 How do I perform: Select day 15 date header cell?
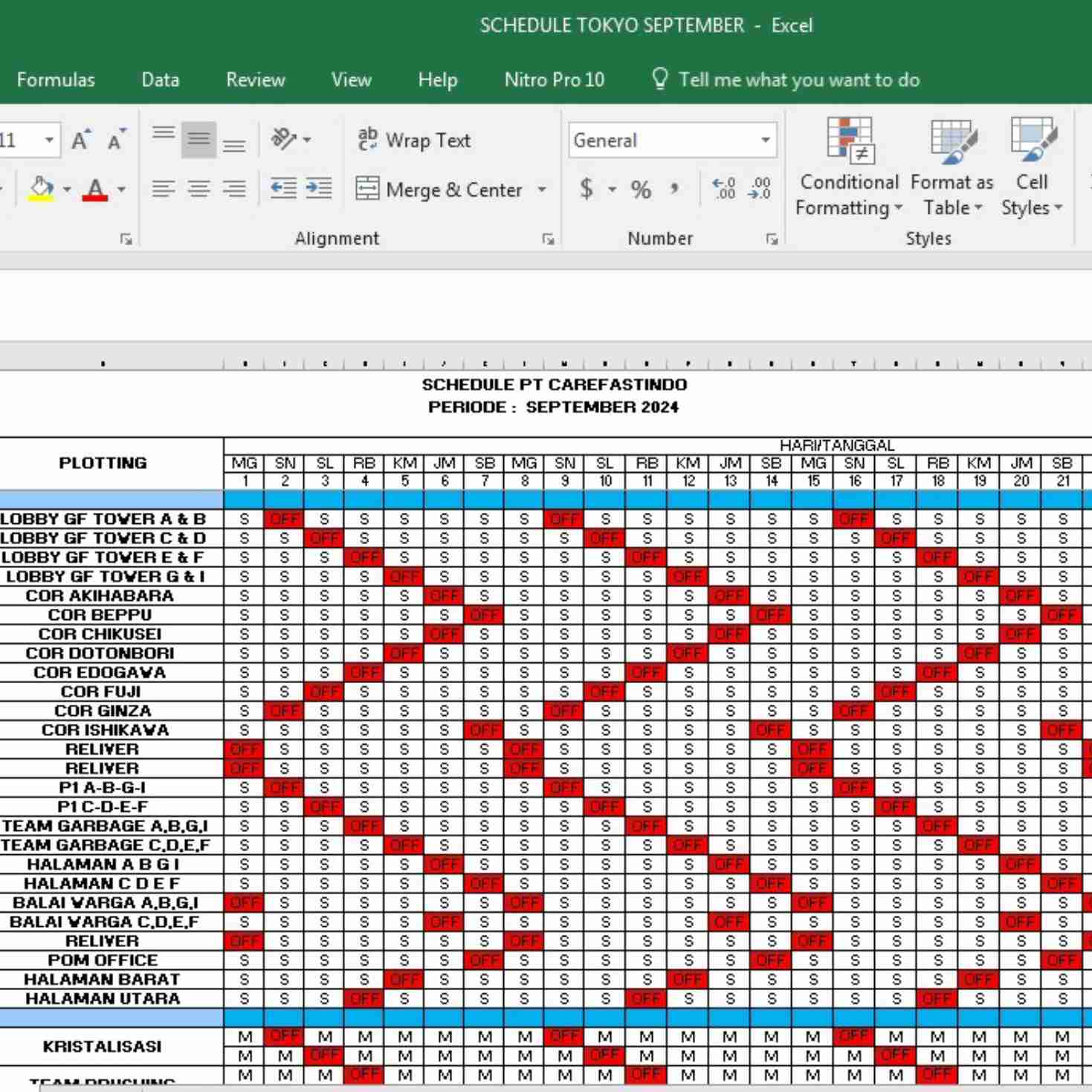[813, 481]
